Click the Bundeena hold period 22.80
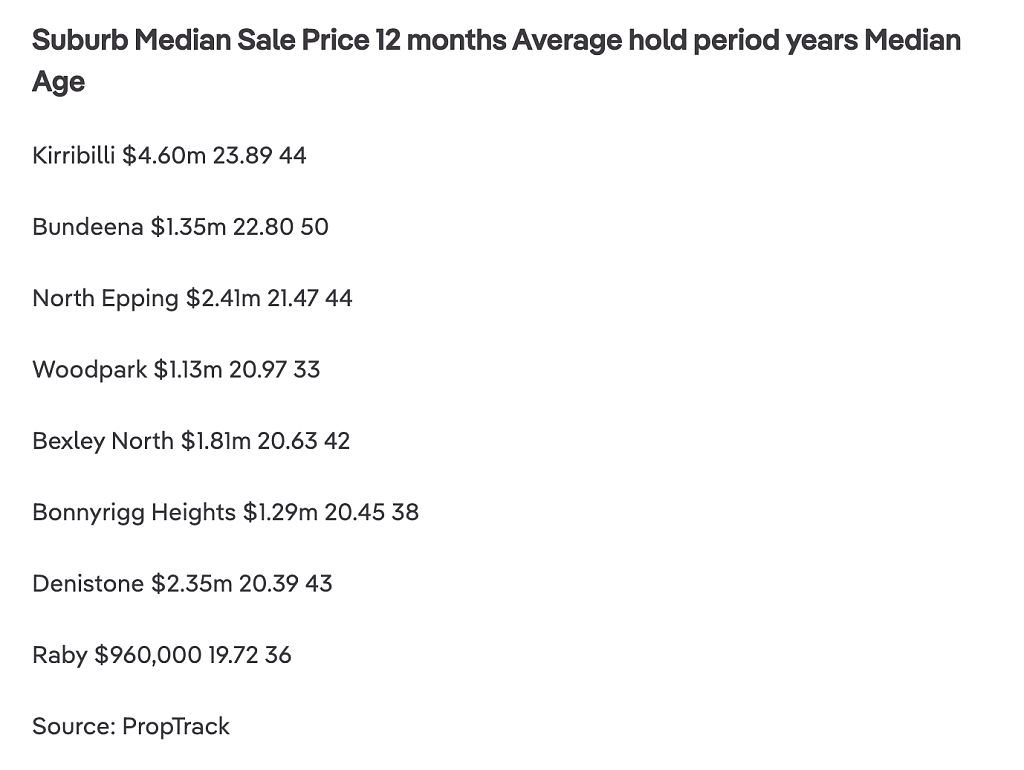 click(x=263, y=227)
